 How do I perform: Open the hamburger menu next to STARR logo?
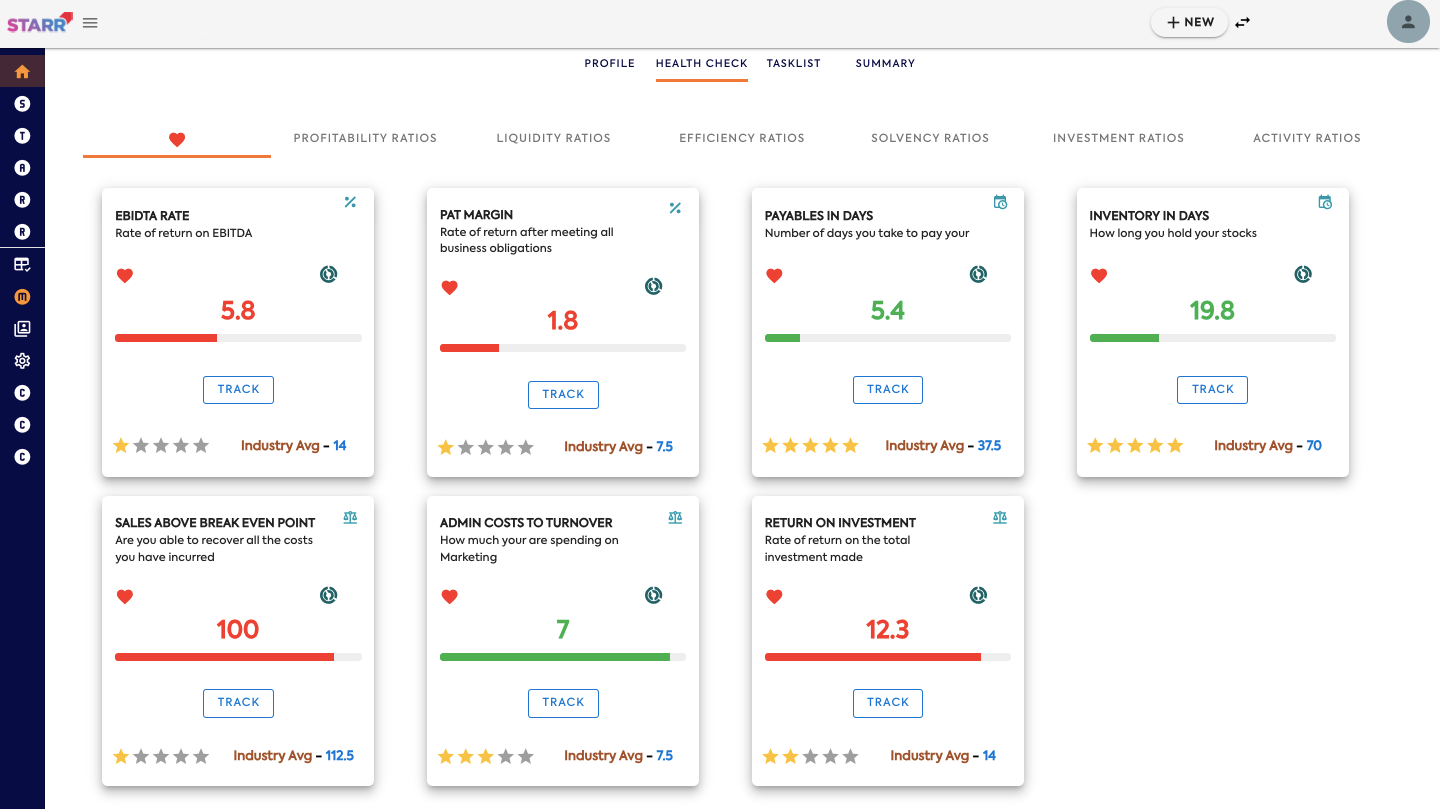90,22
